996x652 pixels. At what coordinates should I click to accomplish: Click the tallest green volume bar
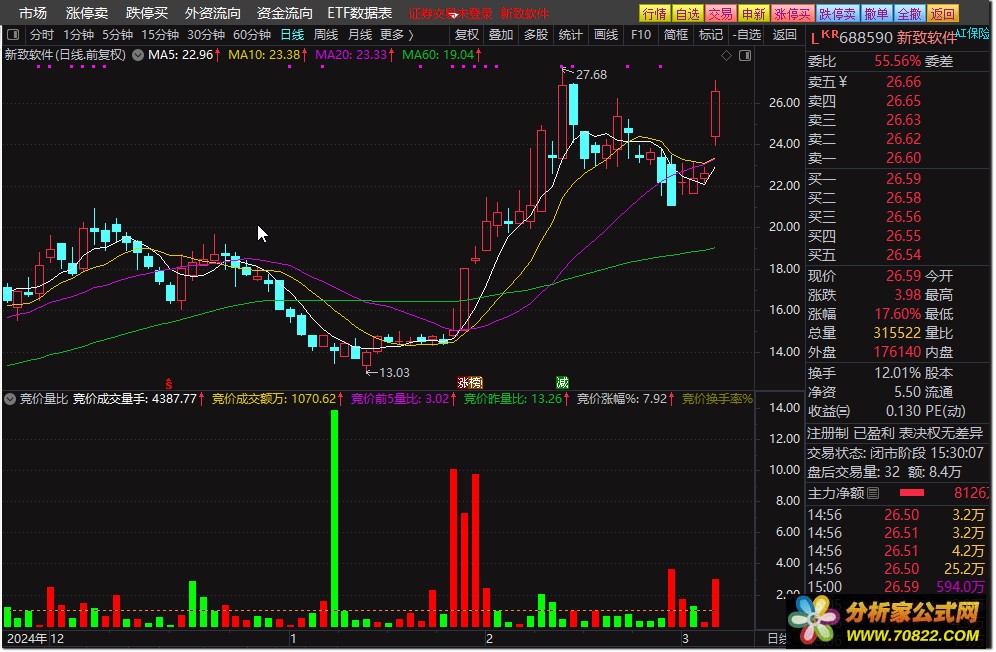tap(334, 519)
